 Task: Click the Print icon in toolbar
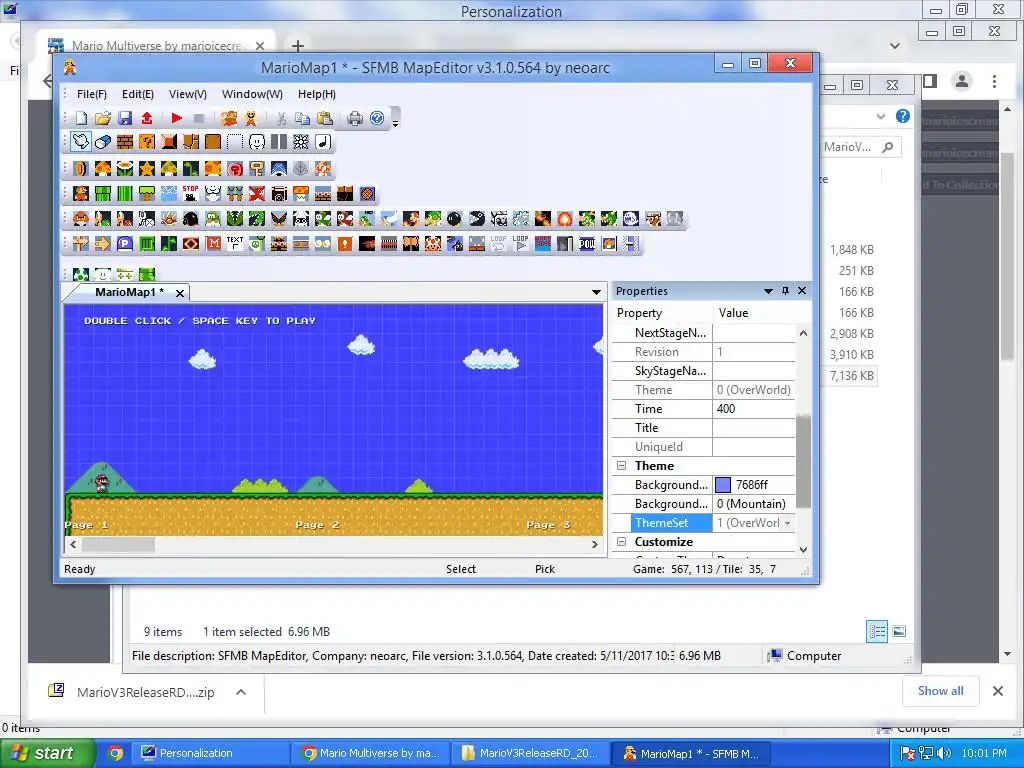tap(355, 118)
